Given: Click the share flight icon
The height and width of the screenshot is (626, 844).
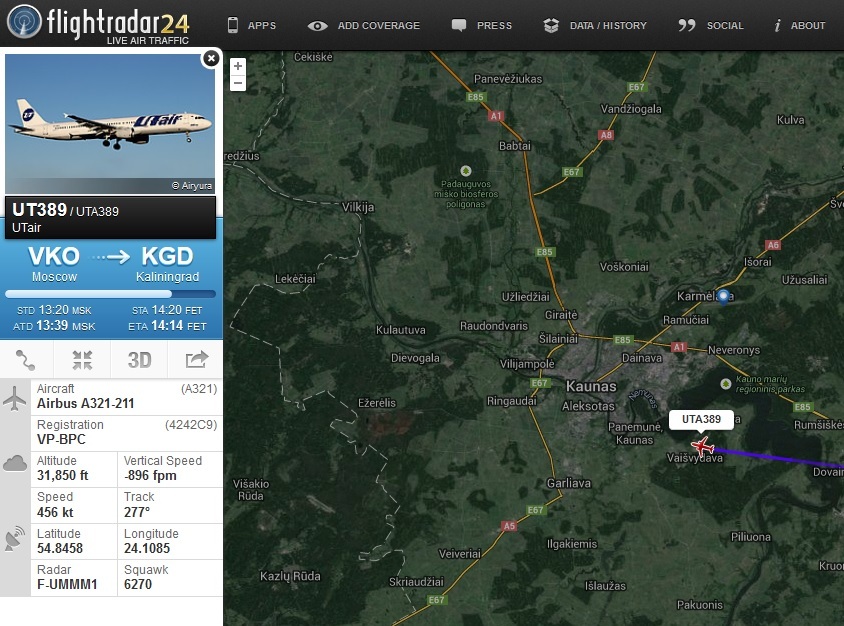Looking at the screenshot, I should [196, 360].
